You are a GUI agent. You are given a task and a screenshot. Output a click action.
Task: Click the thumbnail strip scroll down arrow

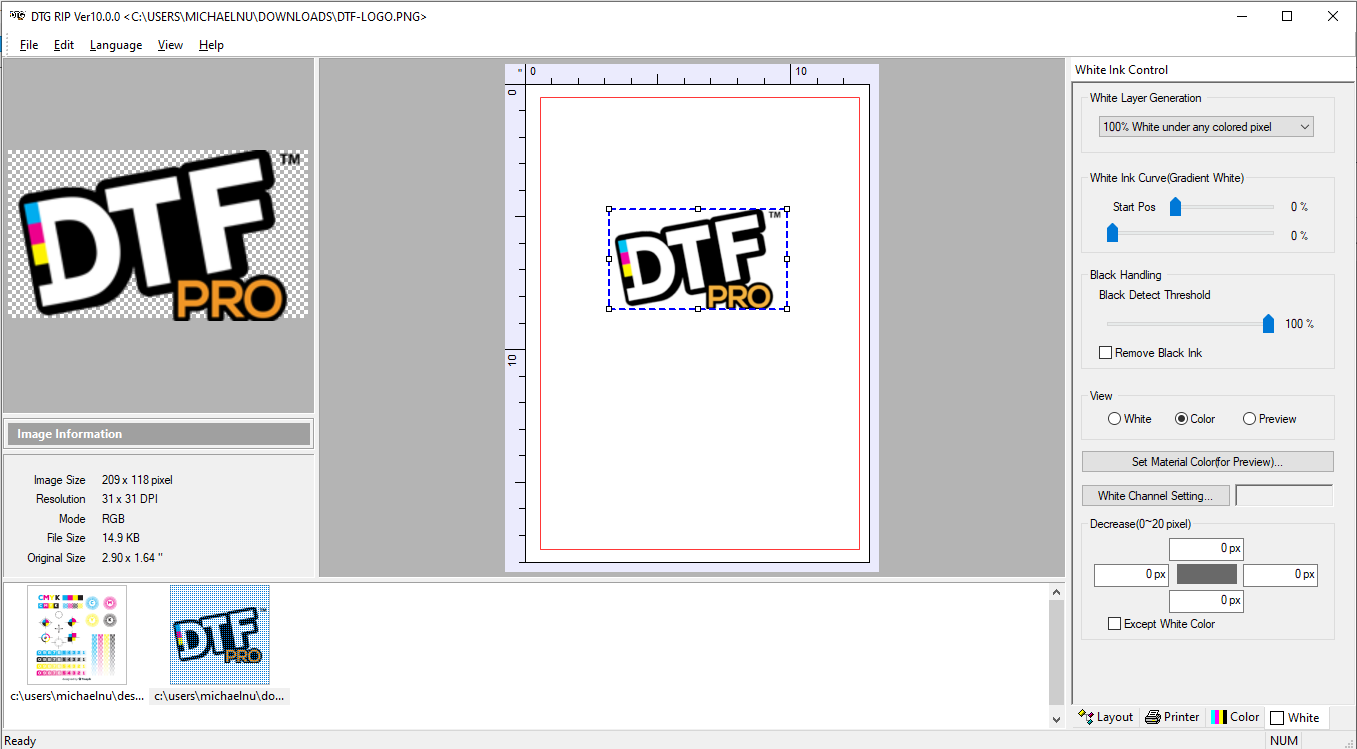click(x=1057, y=719)
